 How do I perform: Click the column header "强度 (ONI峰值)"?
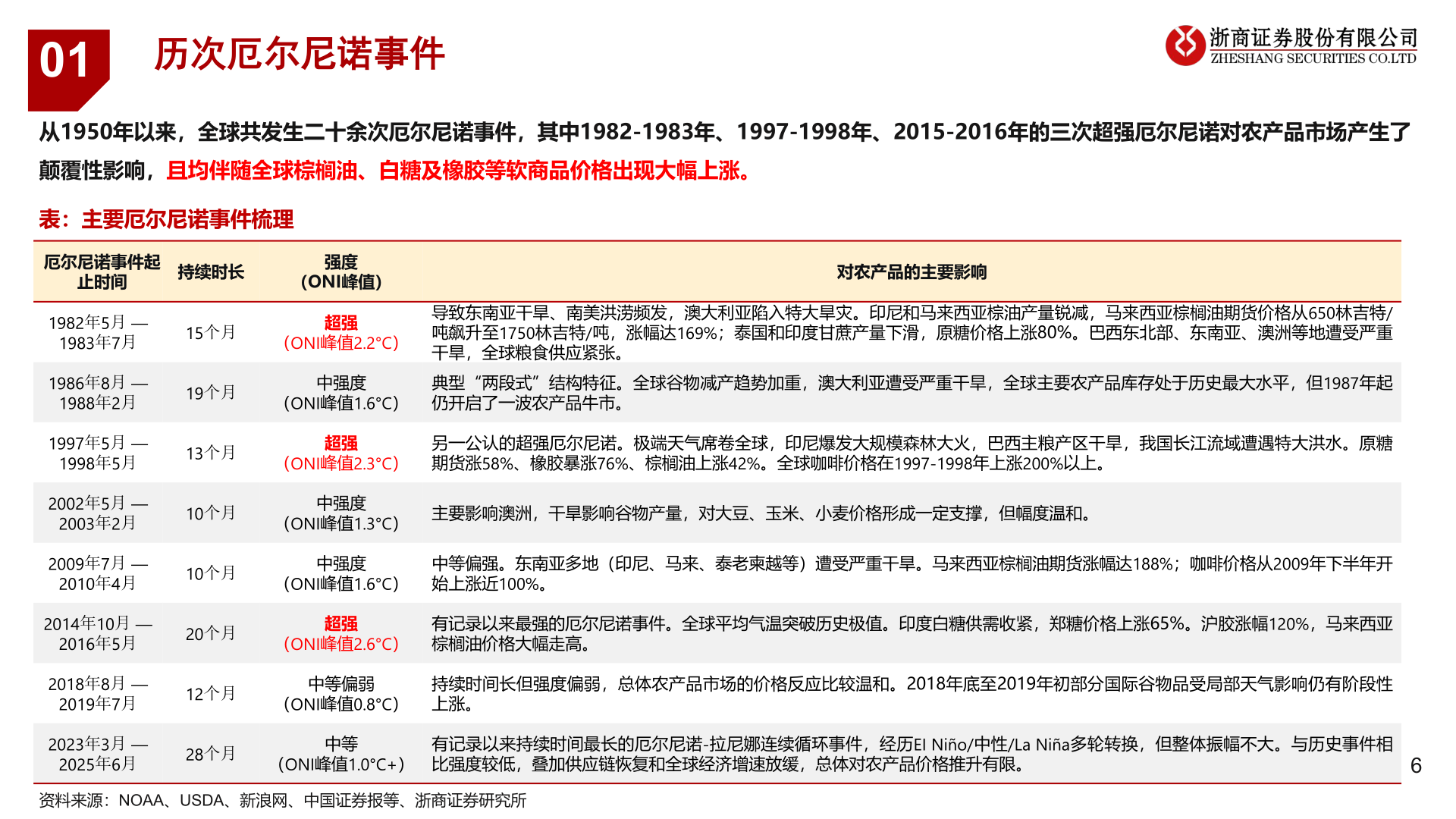click(341, 271)
